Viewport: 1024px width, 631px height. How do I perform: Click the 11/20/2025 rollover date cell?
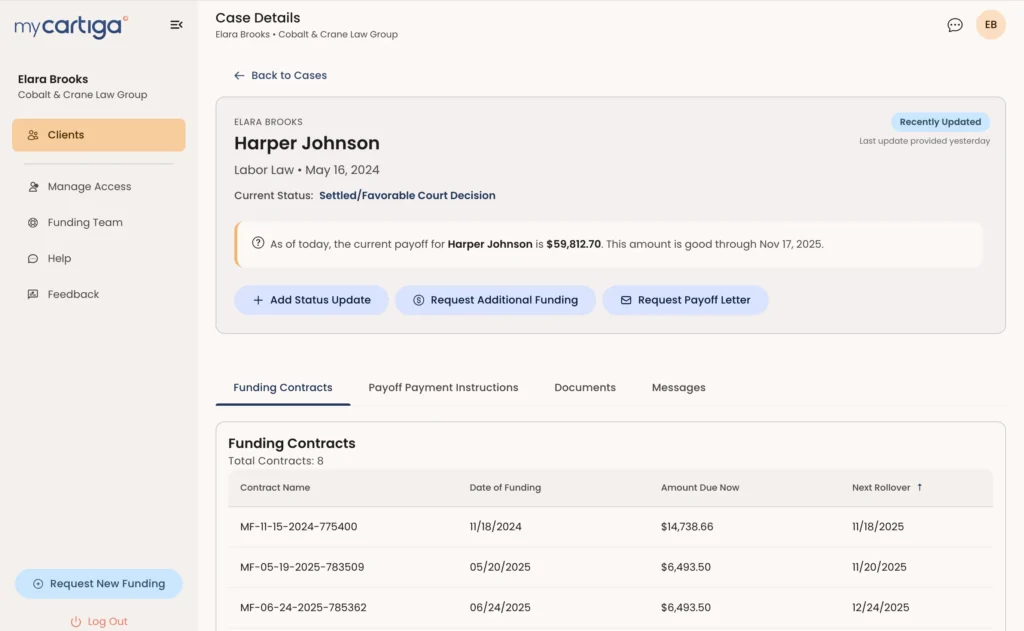tap(879, 568)
